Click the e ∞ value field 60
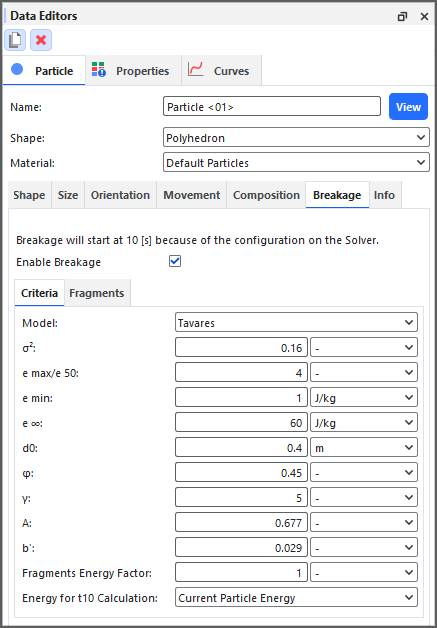This screenshot has height=628, width=437. pos(241,423)
